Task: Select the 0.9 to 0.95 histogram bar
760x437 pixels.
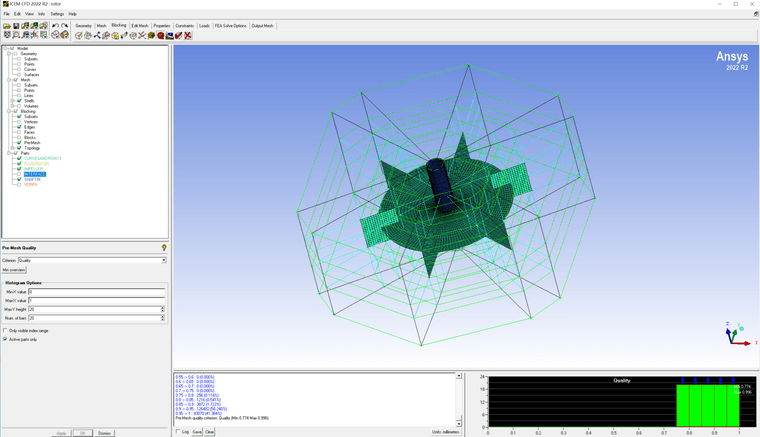Action: pos(720,406)
